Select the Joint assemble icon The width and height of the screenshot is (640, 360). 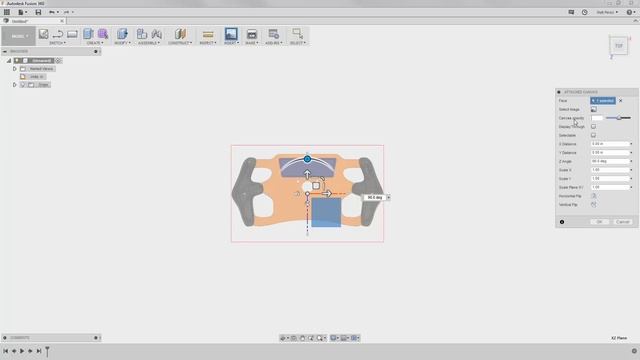click(157, 34)
